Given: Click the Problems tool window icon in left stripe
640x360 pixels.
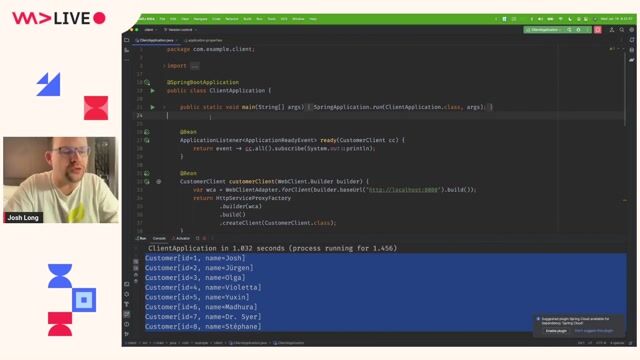Looking at the screenshot, I should point(127,324).
